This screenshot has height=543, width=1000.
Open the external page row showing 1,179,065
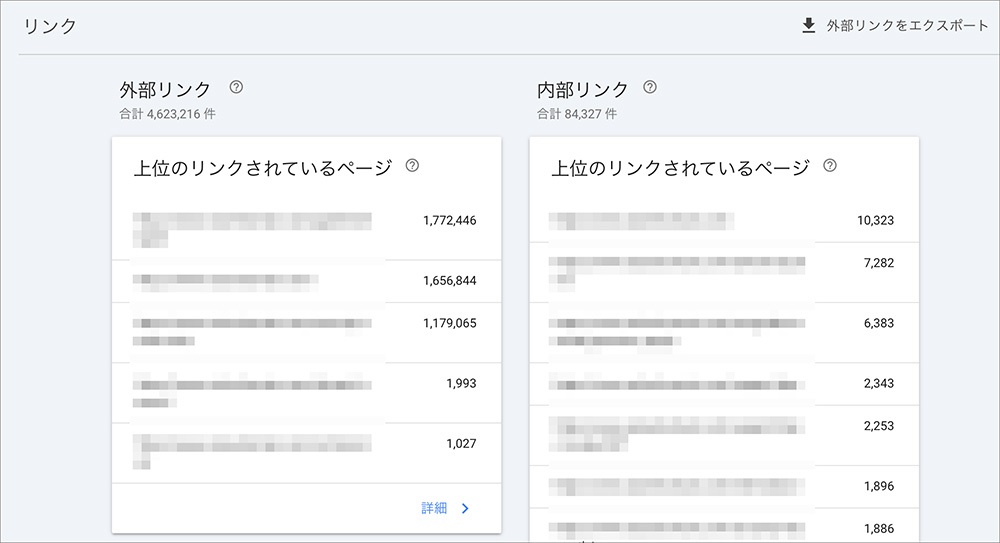(x=306, y=332)
